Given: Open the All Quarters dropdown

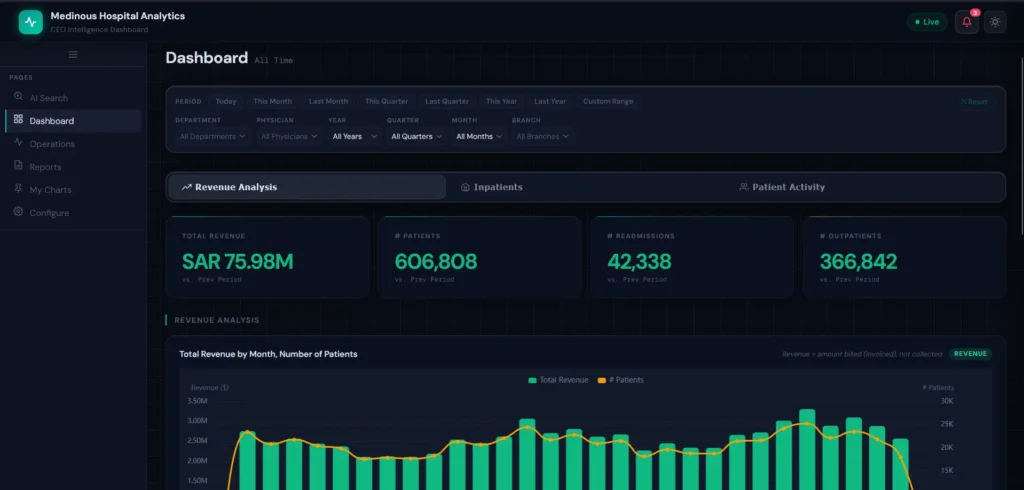Looking at the screenshot, I should point(416,137).
